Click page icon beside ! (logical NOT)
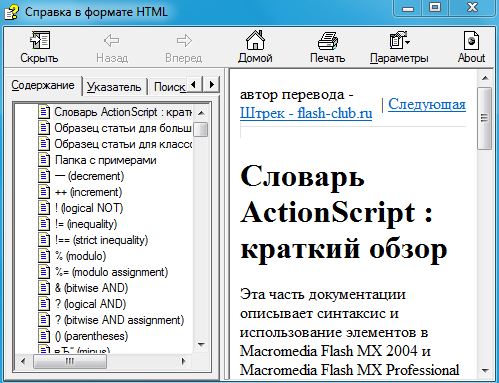 coord(44,208)
